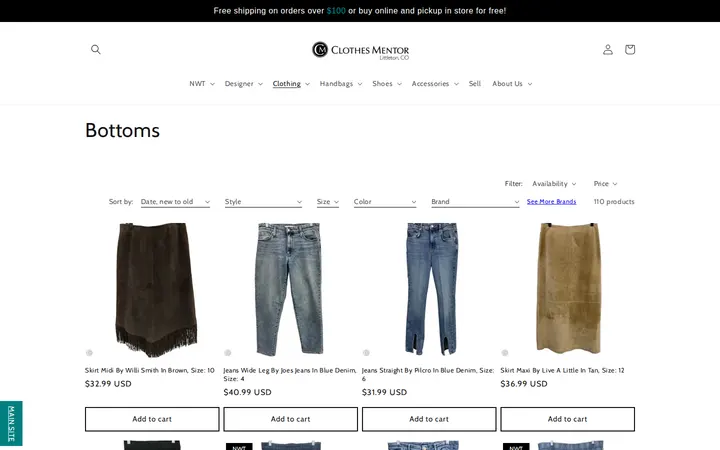This screenshot has width=720, height=450.
Task: Open Skirt Midi By Willi Smith title
Action: tap(150, 370)
